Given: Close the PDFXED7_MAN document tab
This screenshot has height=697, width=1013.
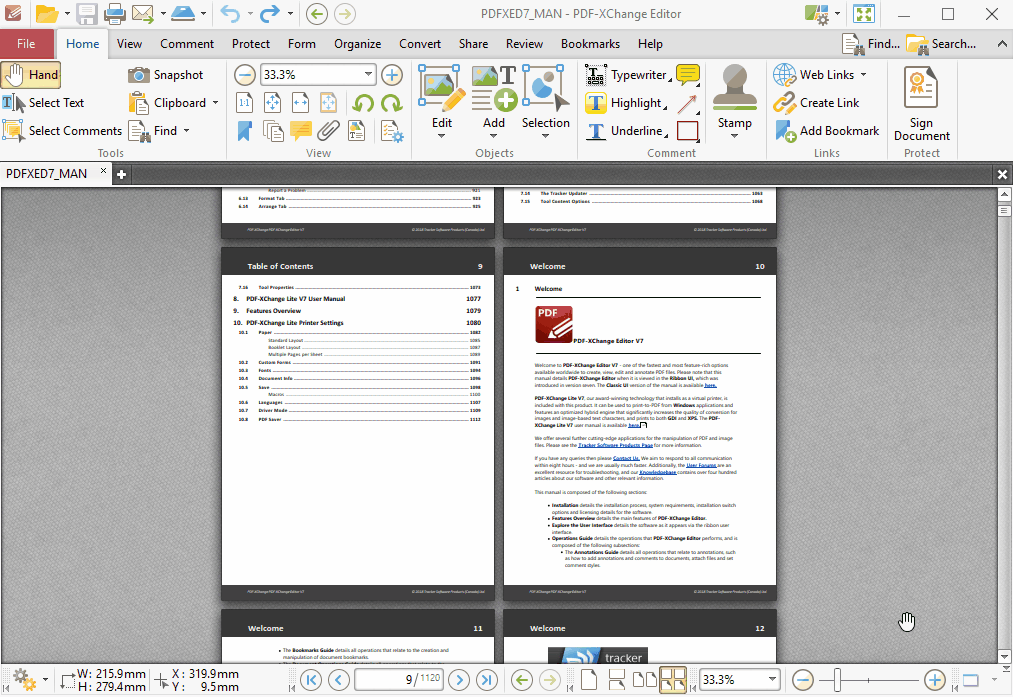Looking at the screenshot, I should point(103,171).
